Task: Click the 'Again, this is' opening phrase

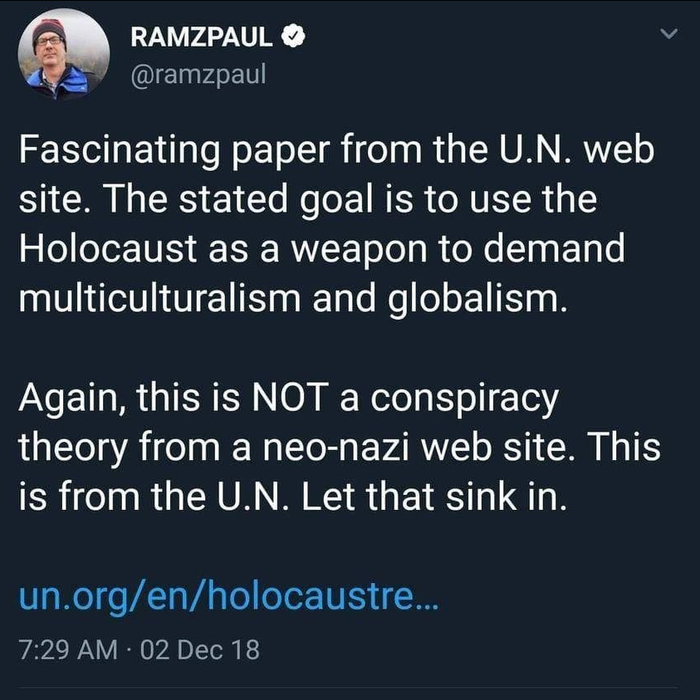Action: coord(129,399)
